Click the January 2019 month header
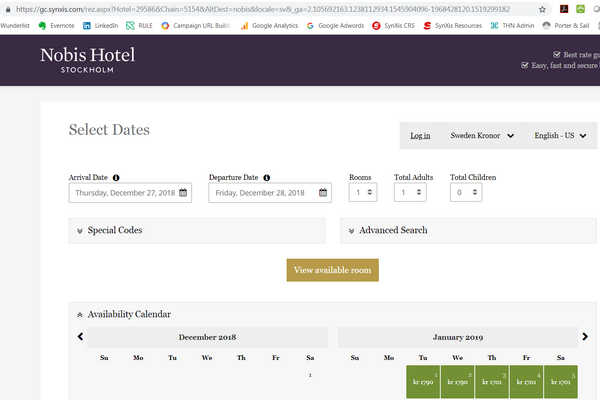Screen dimensions: 600x400 pos(458,337)
